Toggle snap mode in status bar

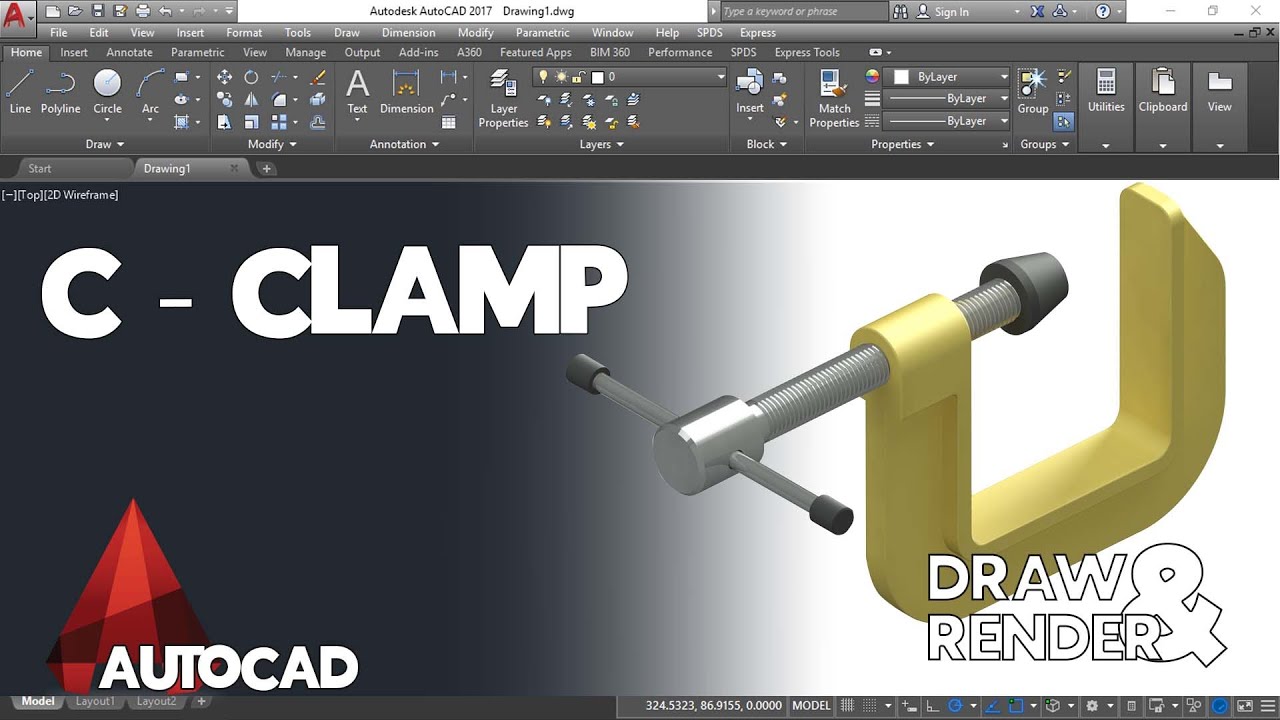coord(870,706)
